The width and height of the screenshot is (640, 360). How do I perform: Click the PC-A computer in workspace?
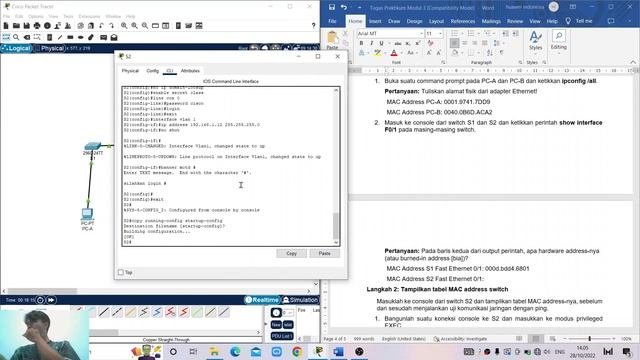[87, 214]
